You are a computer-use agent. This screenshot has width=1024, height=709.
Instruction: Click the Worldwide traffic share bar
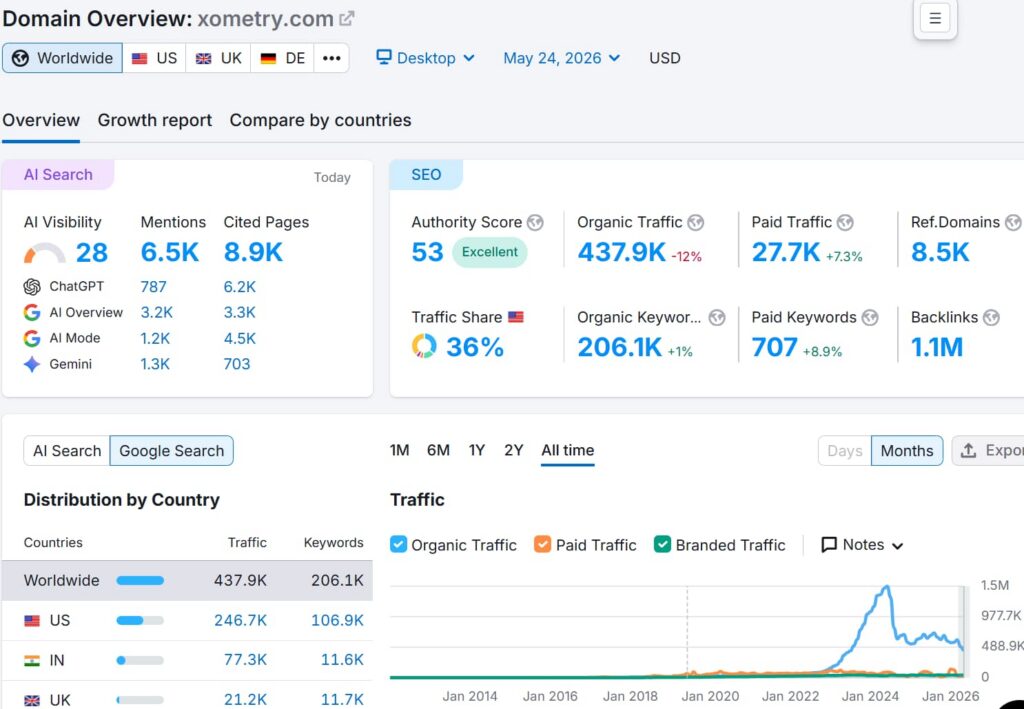click(140, 580)
